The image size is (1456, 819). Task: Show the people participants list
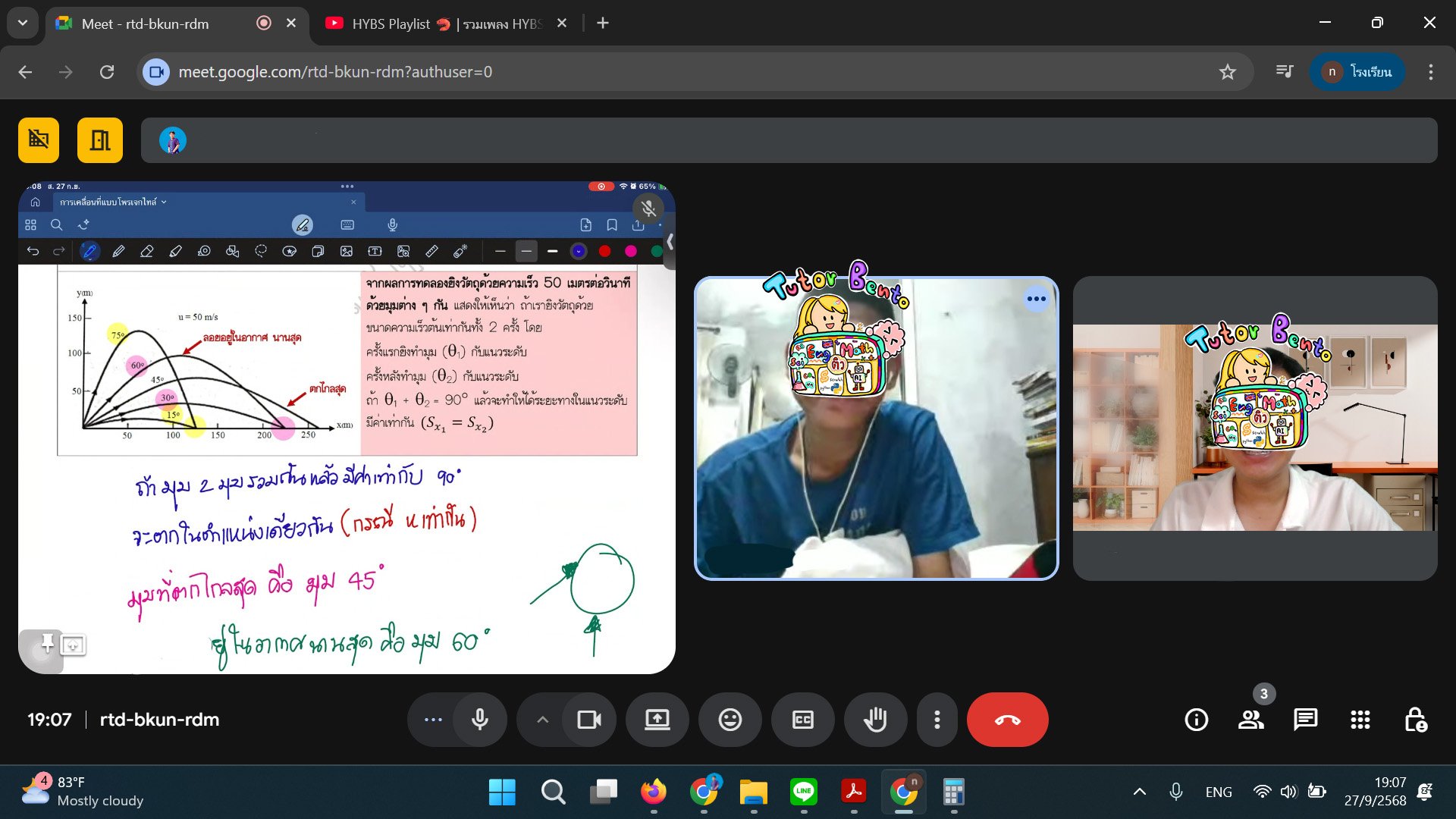(1250, 720)
